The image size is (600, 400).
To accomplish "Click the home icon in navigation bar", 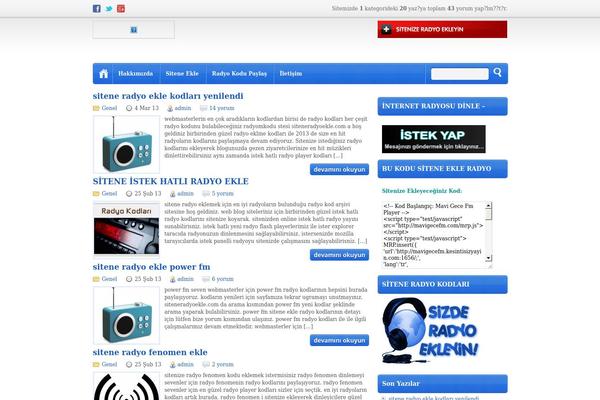I will (x=103, y=73).
